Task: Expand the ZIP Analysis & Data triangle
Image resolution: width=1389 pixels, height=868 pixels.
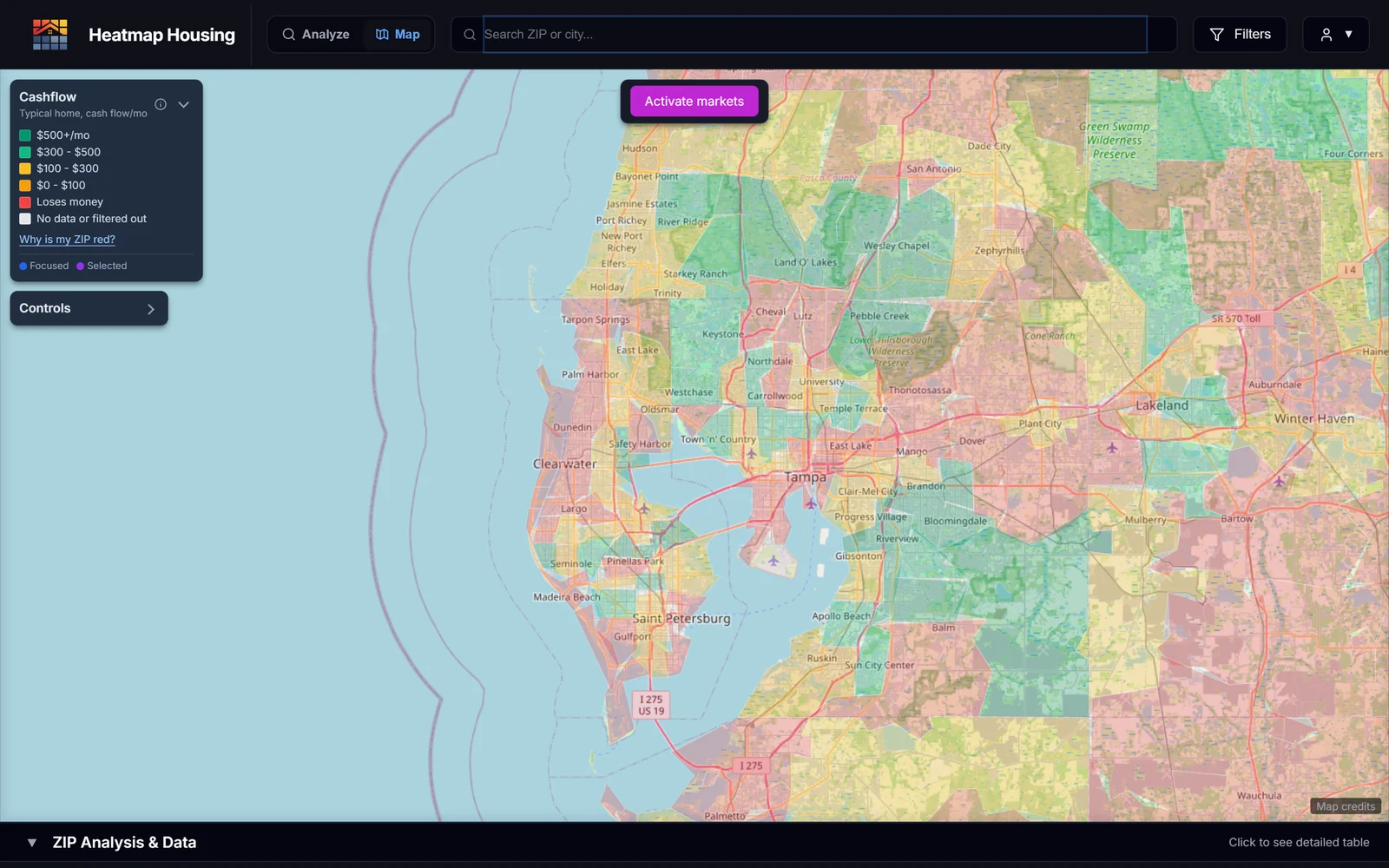Action: [x=32, y=843]
